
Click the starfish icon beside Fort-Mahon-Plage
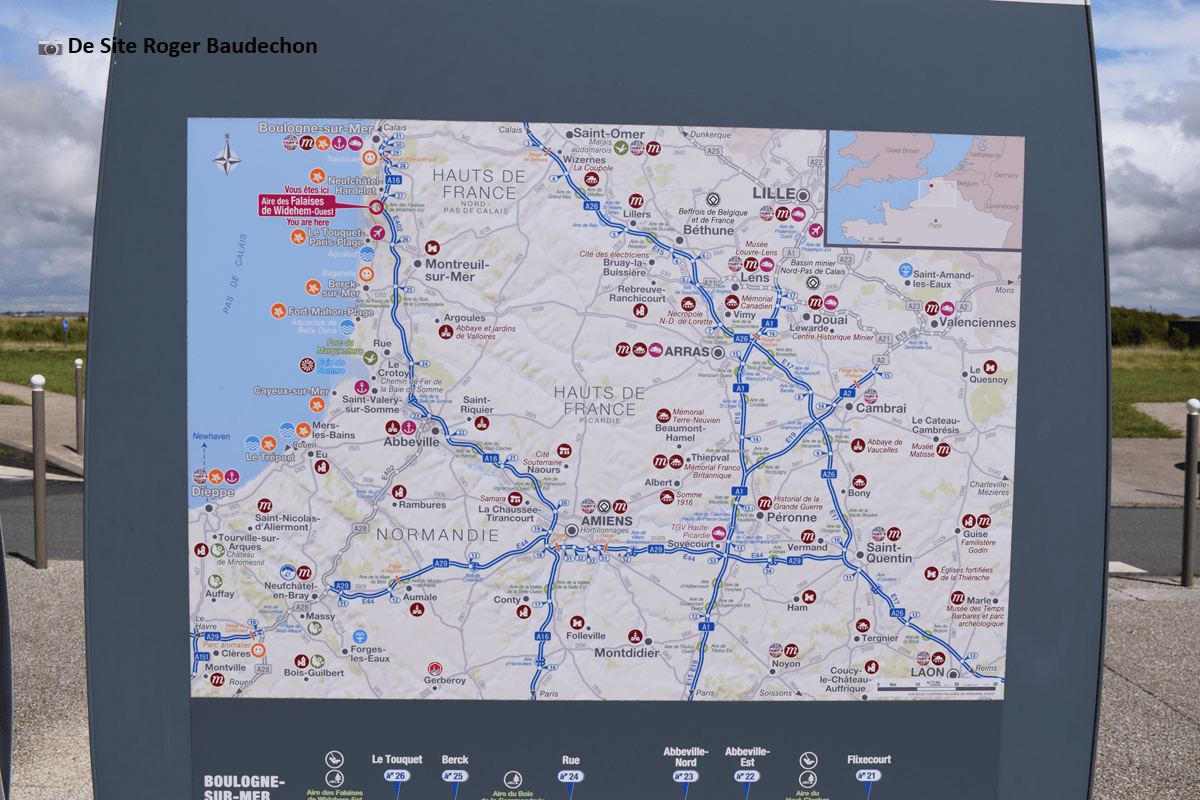[x=277, y=311]
